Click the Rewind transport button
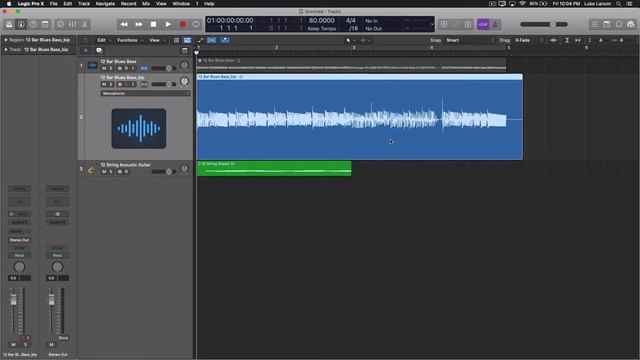The width and height of the screenshot is (640, 360). click(x=124, y=24)
